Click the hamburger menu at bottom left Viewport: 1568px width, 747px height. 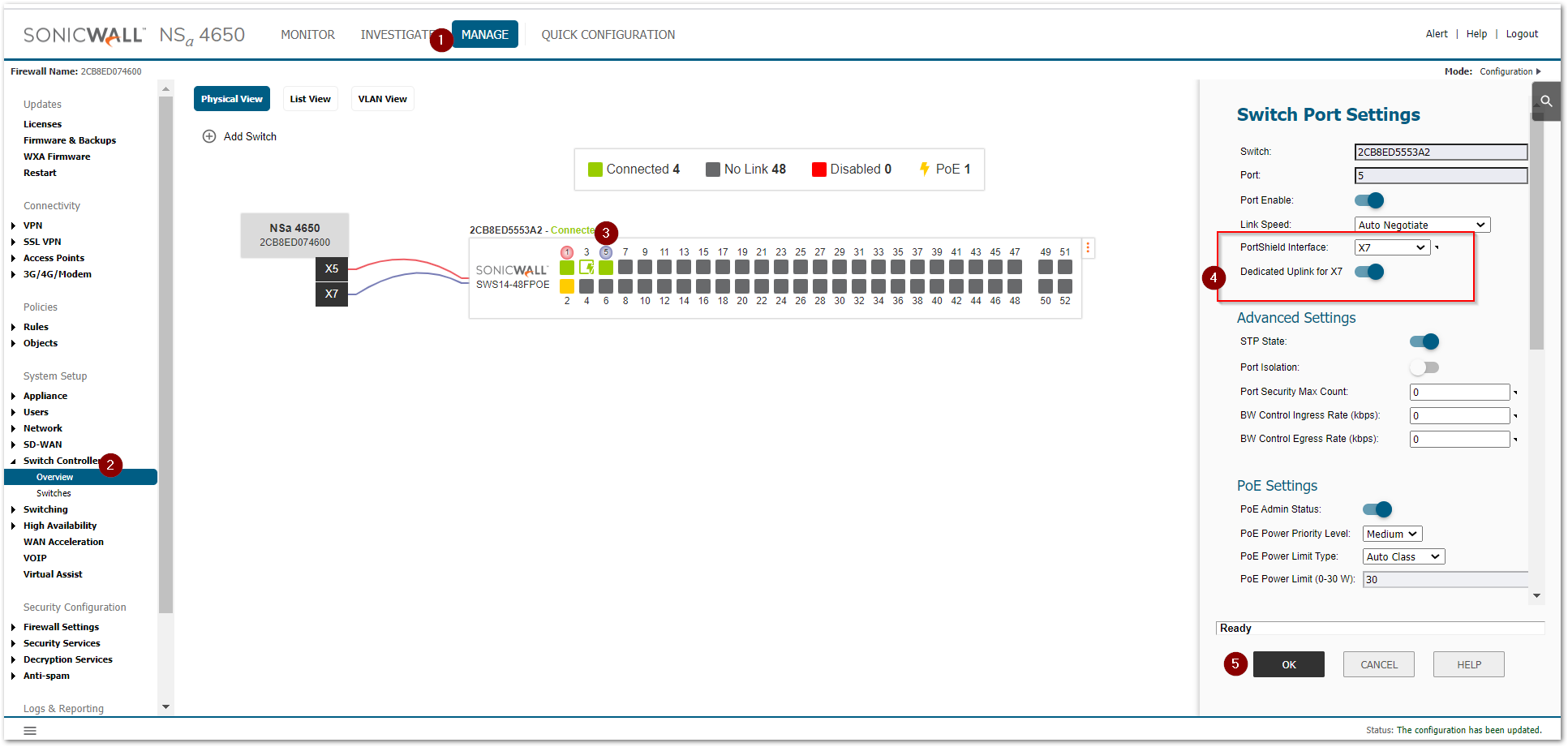click(30, 730)
